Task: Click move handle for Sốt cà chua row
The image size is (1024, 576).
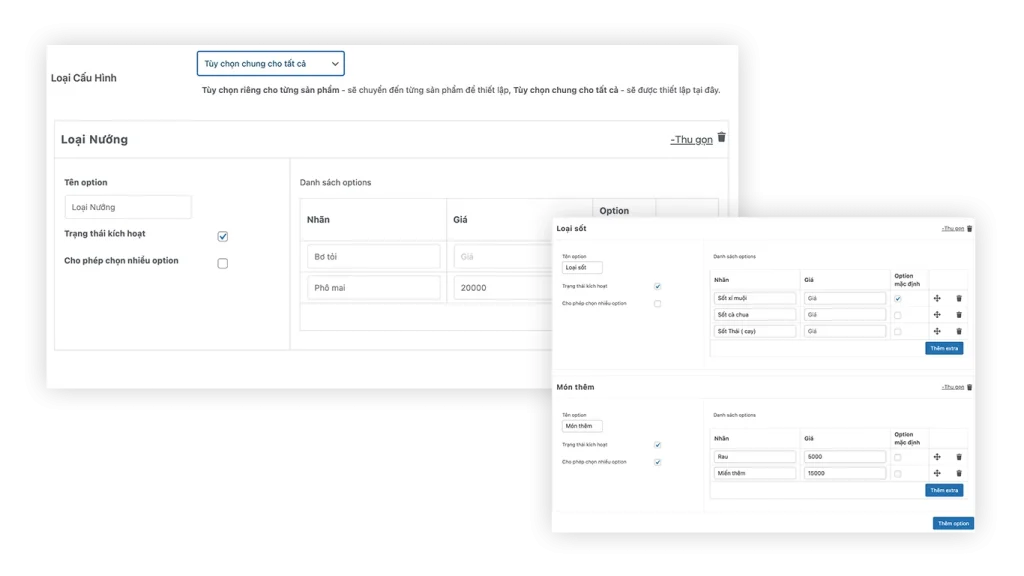Action: [x=937, y=315]
